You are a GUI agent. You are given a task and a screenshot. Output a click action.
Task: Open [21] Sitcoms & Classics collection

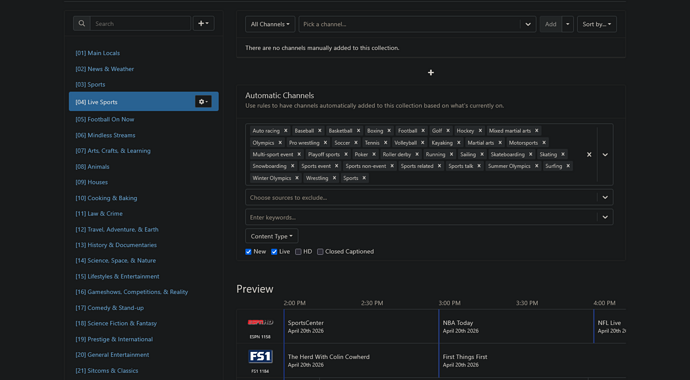[107, 370]
